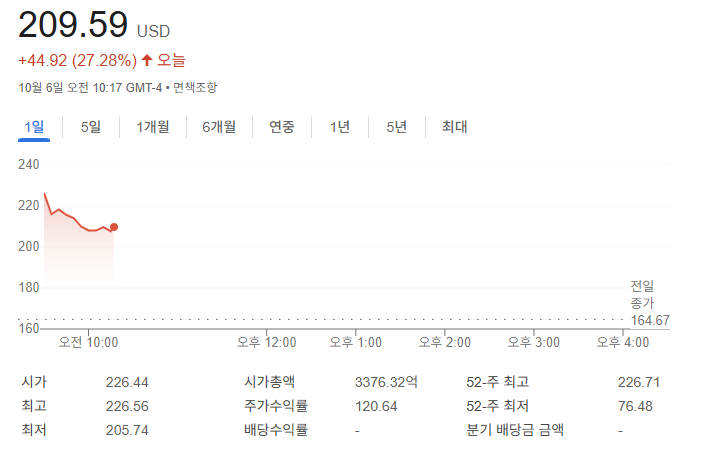Image resolution: width=706 pixels, height=449 pixels.
Task: Click the 209.59 current price
Action: pyautogui.click(x=73, y=24)
